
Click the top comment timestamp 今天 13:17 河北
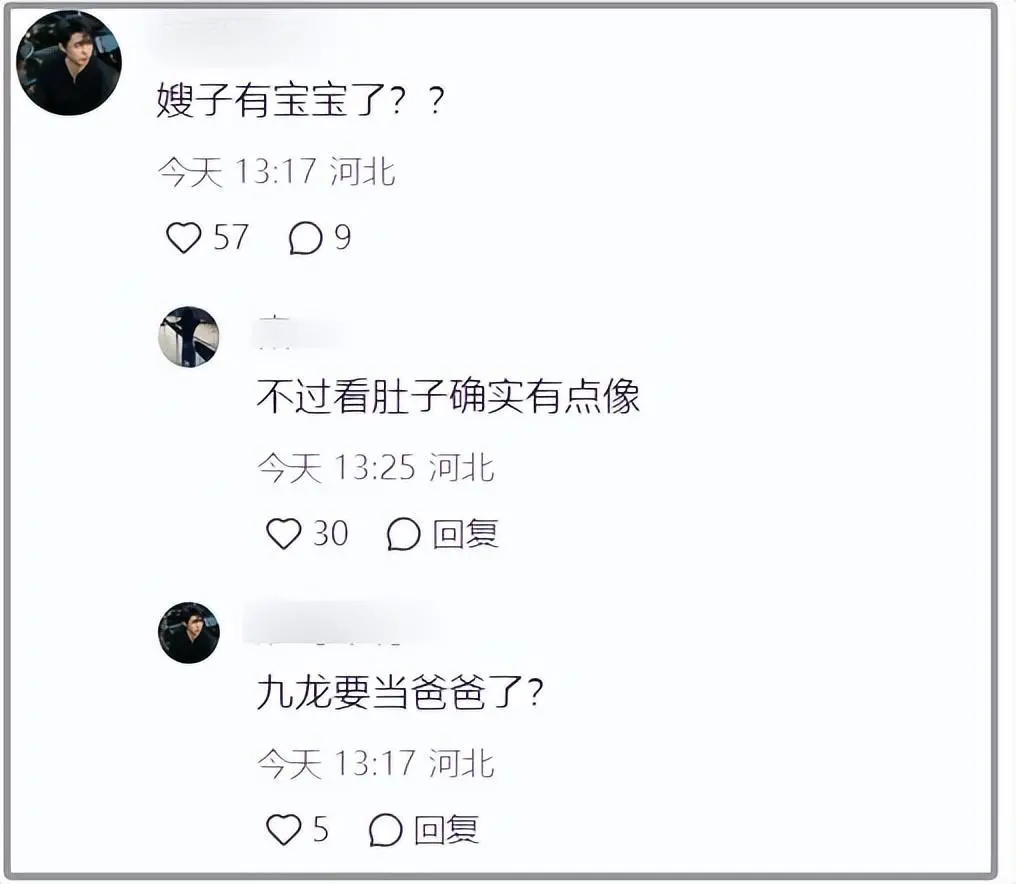click(x=277, y=172)
